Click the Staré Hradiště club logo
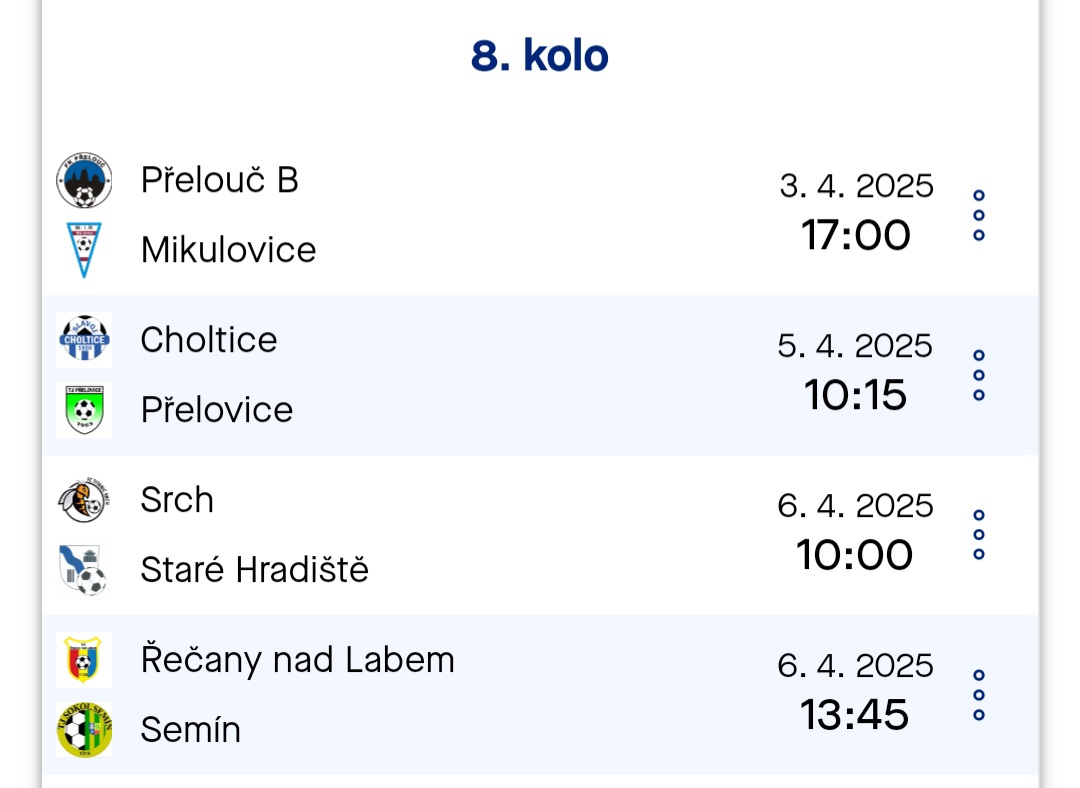 pos(84,570)
